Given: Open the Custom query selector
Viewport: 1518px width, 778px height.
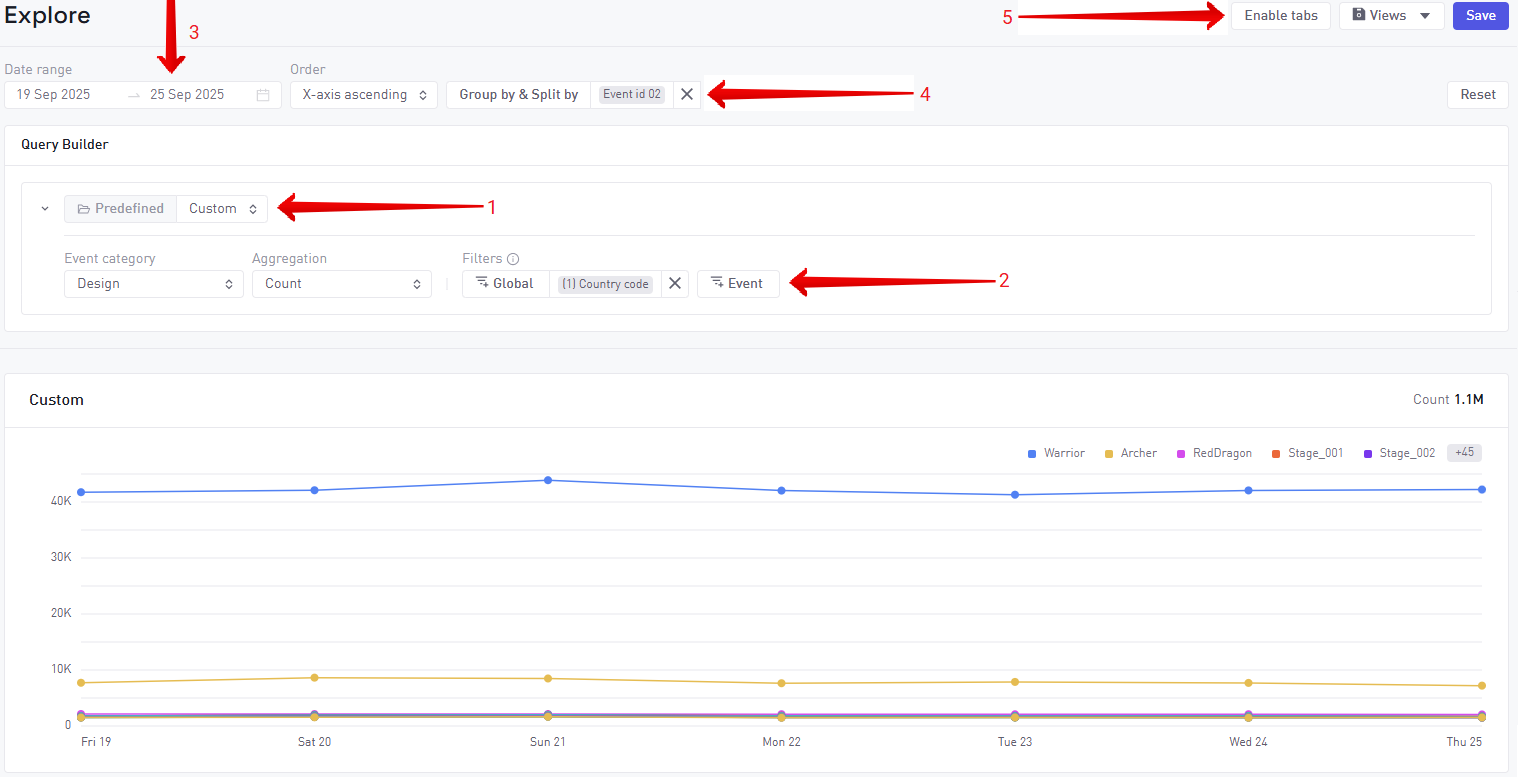Looking at the screenshot, I should tap(222, 209).
